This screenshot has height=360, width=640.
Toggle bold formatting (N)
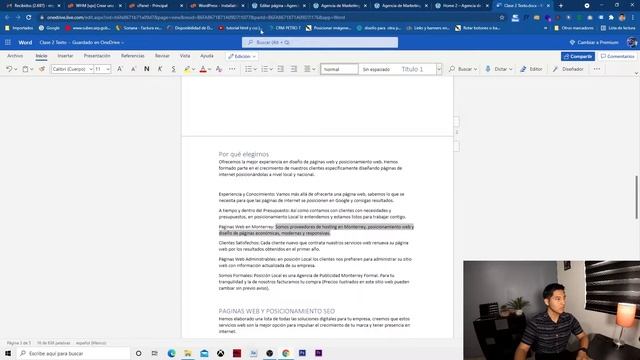coord(147,69)
